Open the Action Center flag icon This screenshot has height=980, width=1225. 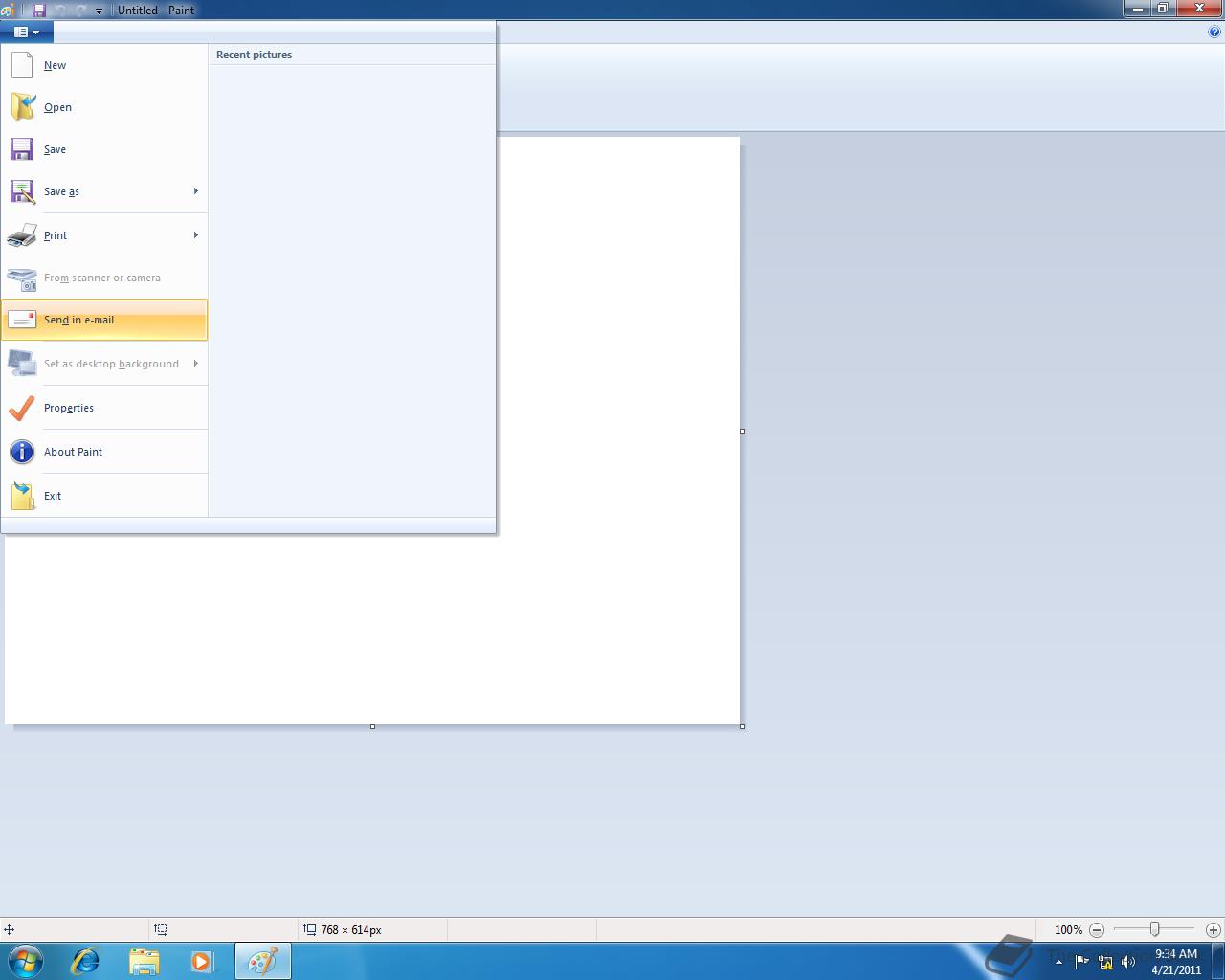click(1081, 962)
